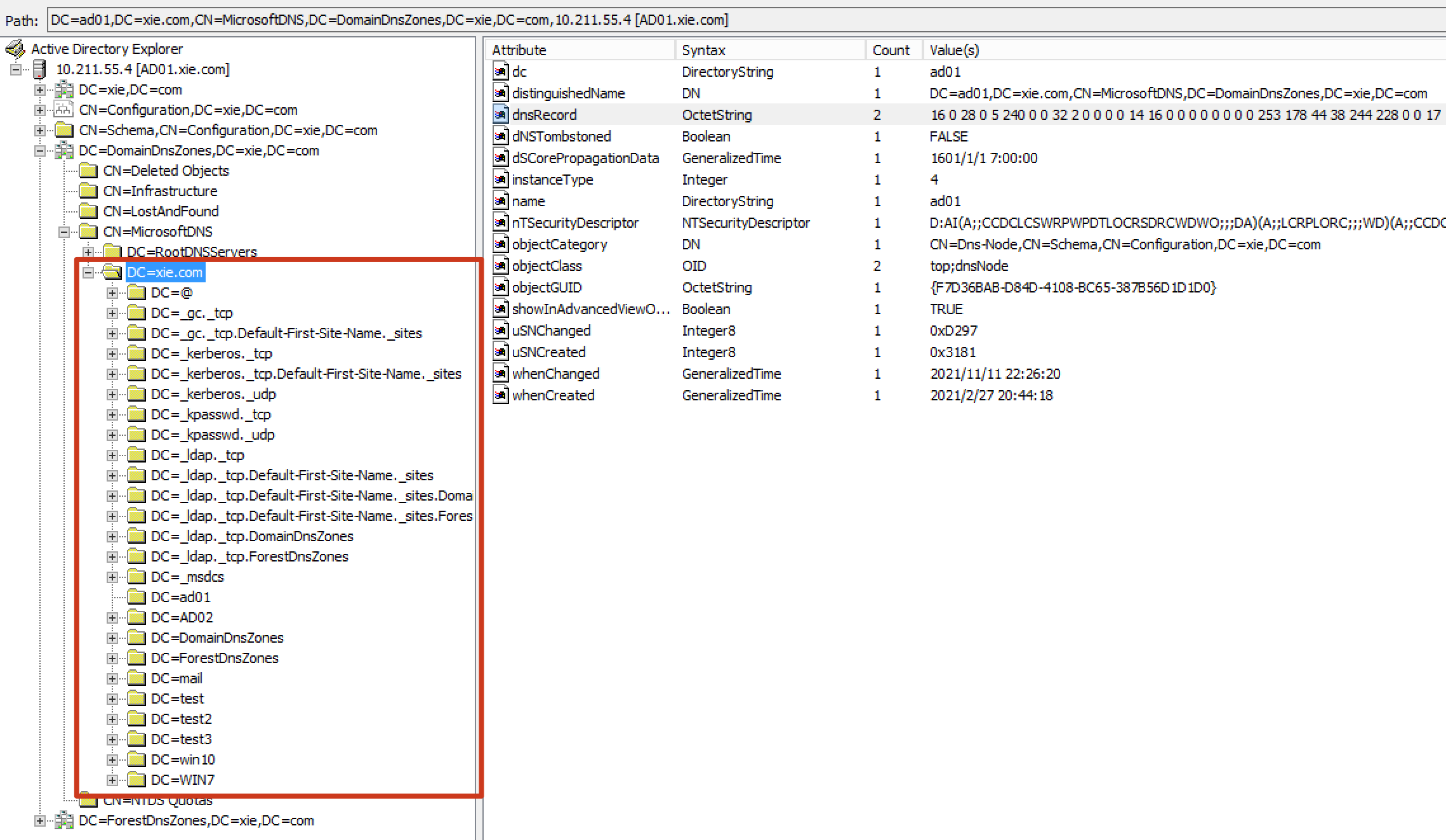
Task: Select the DC=mail tree item
Action: (176, 678)
